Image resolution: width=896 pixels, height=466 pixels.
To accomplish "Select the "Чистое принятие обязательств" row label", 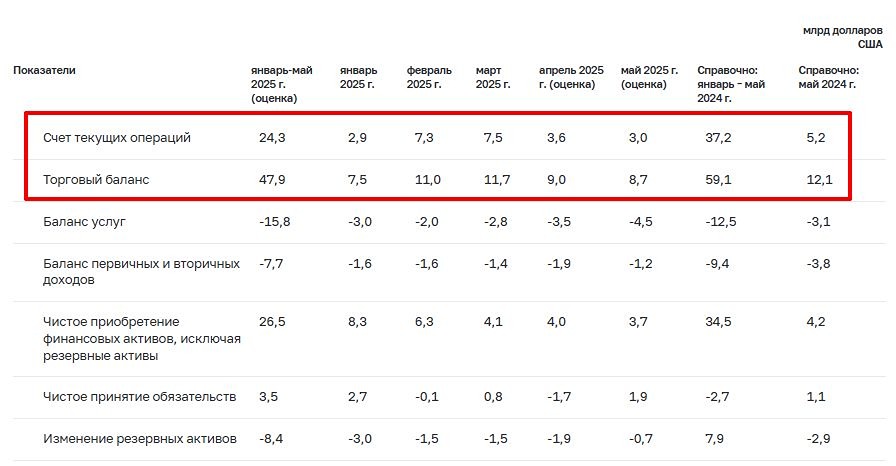I will (x=140, y=397).
